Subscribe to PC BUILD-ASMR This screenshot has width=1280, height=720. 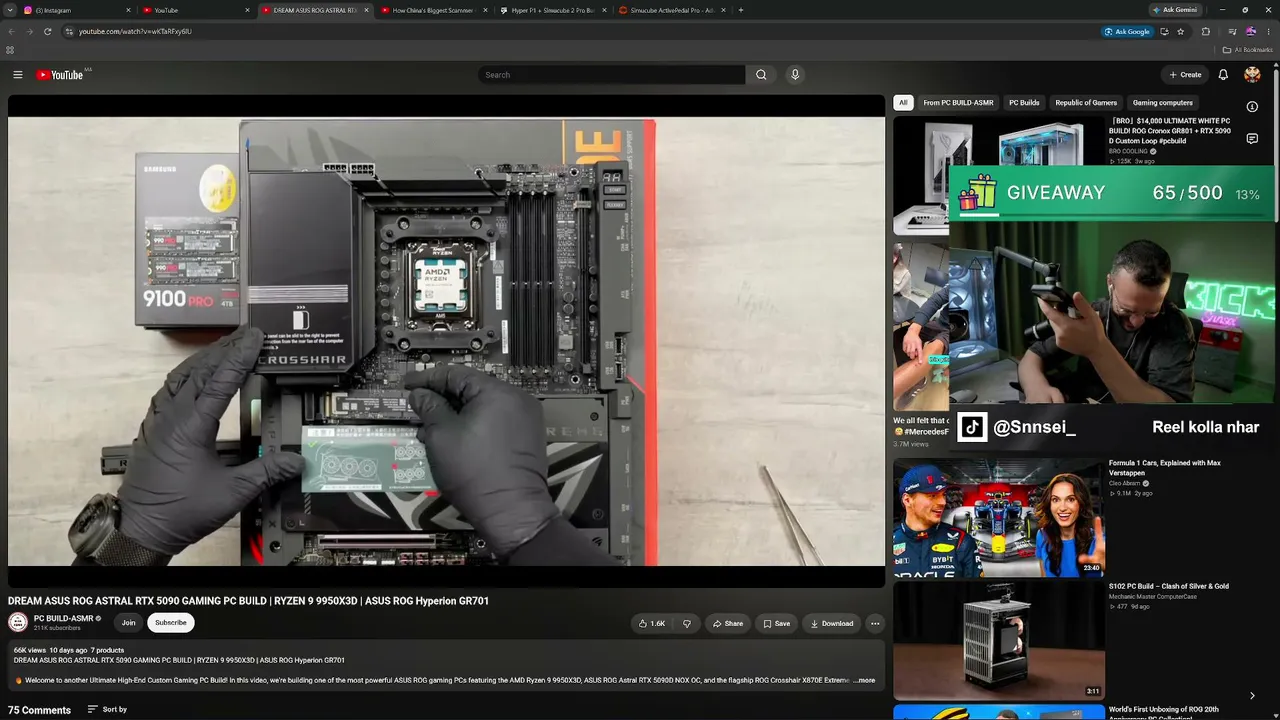(171, 622)
